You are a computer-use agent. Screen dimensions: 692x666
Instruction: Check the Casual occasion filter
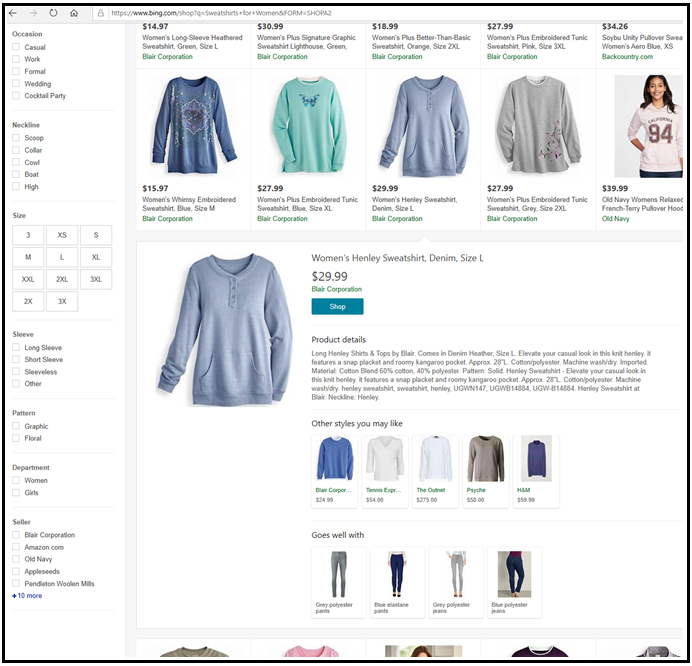pos(16,47)
